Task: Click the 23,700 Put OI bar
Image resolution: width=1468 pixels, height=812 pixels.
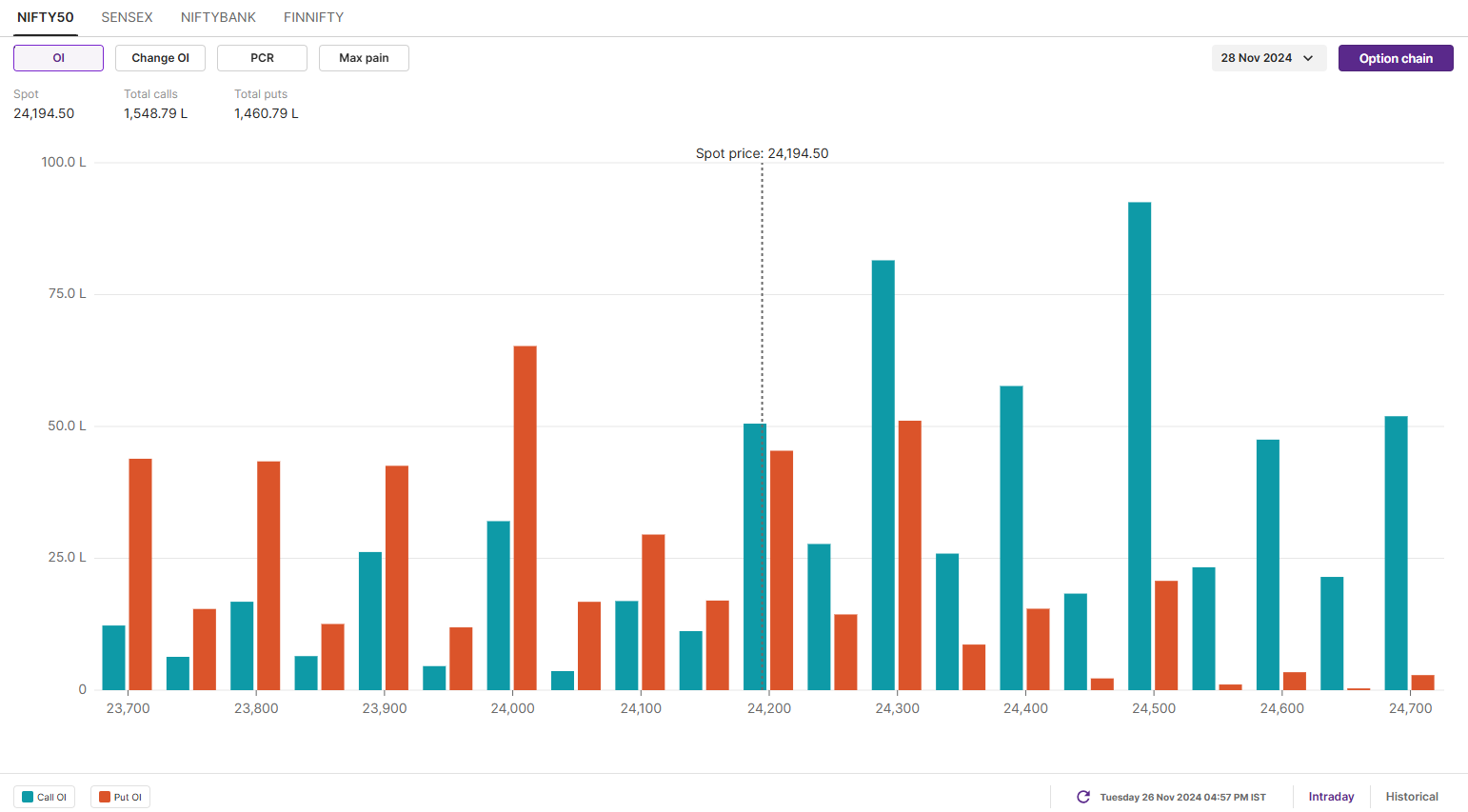Action: 140,574
